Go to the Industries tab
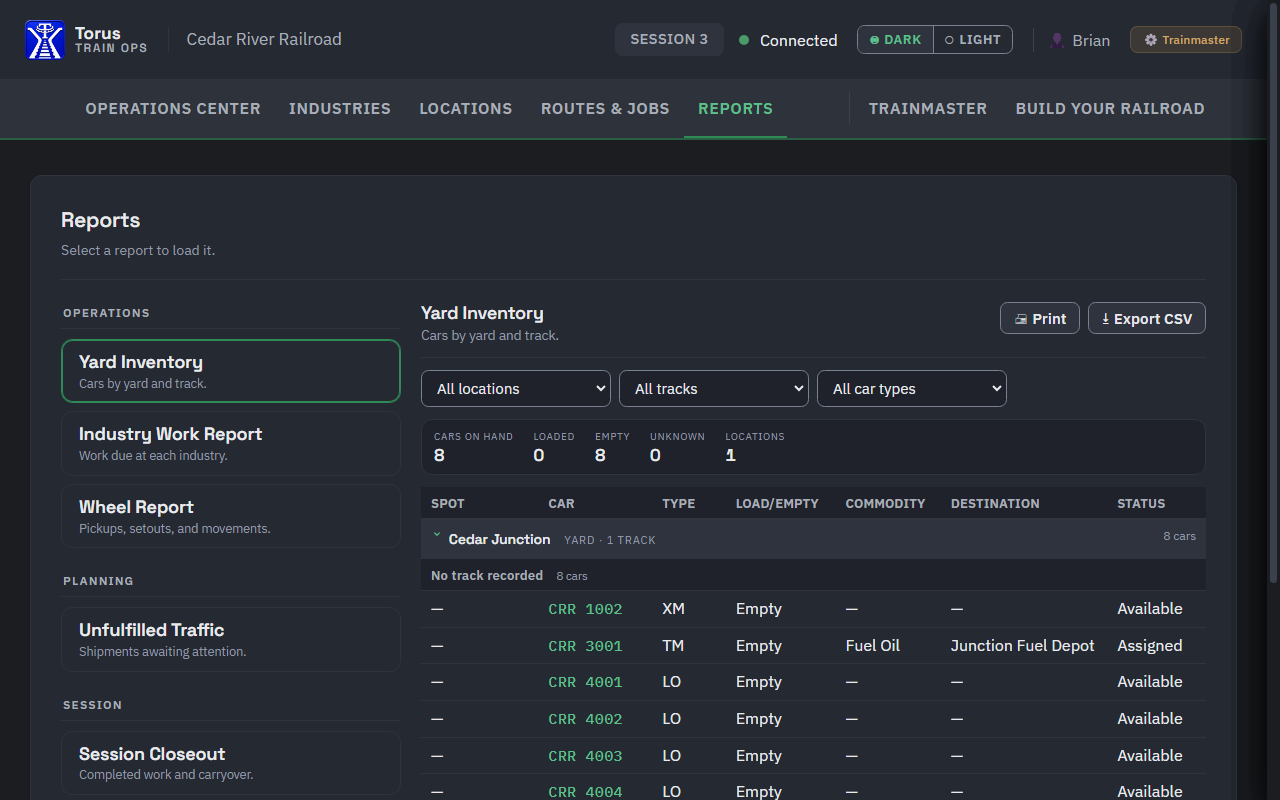Viewport: 1280px width, 800px height. coord(340,108)
